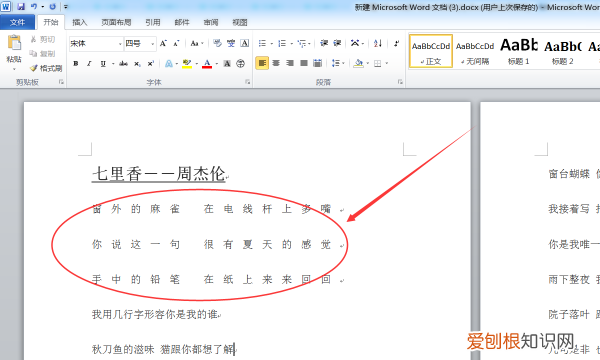This screenshot has width=600, height=360.
Task: Apply multilevel list
Action: pos(302,43)
